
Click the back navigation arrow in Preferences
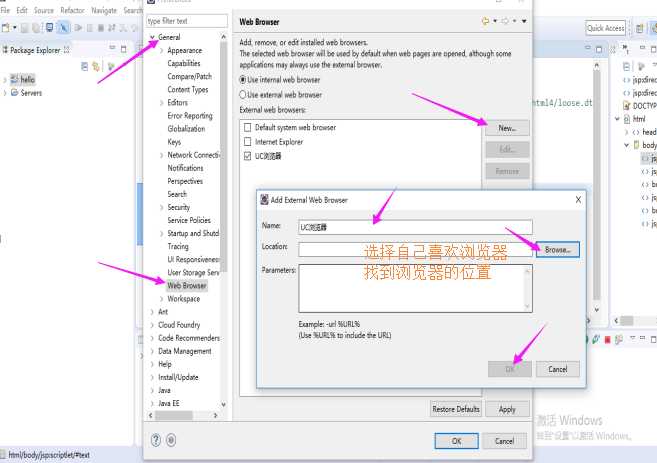(x=485, y=21)
